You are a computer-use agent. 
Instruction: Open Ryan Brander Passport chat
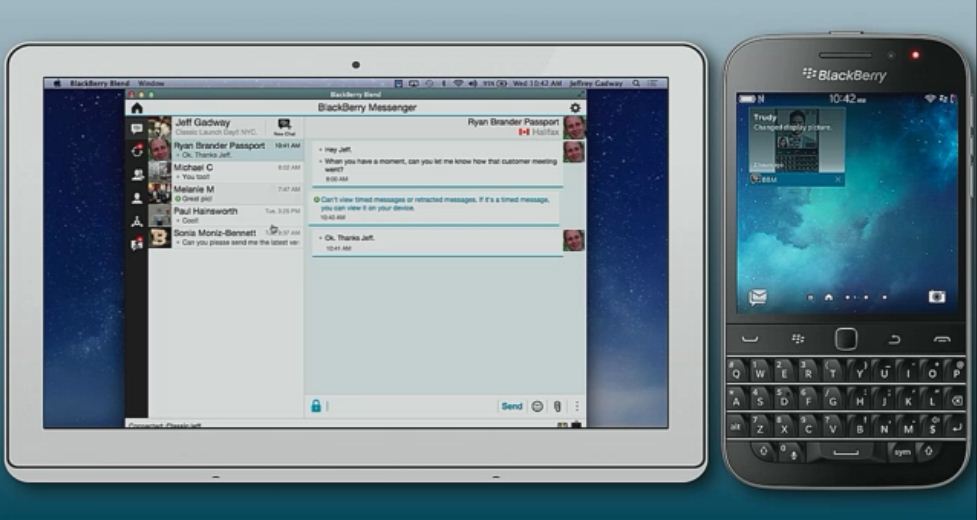click(x=226, y=150)
